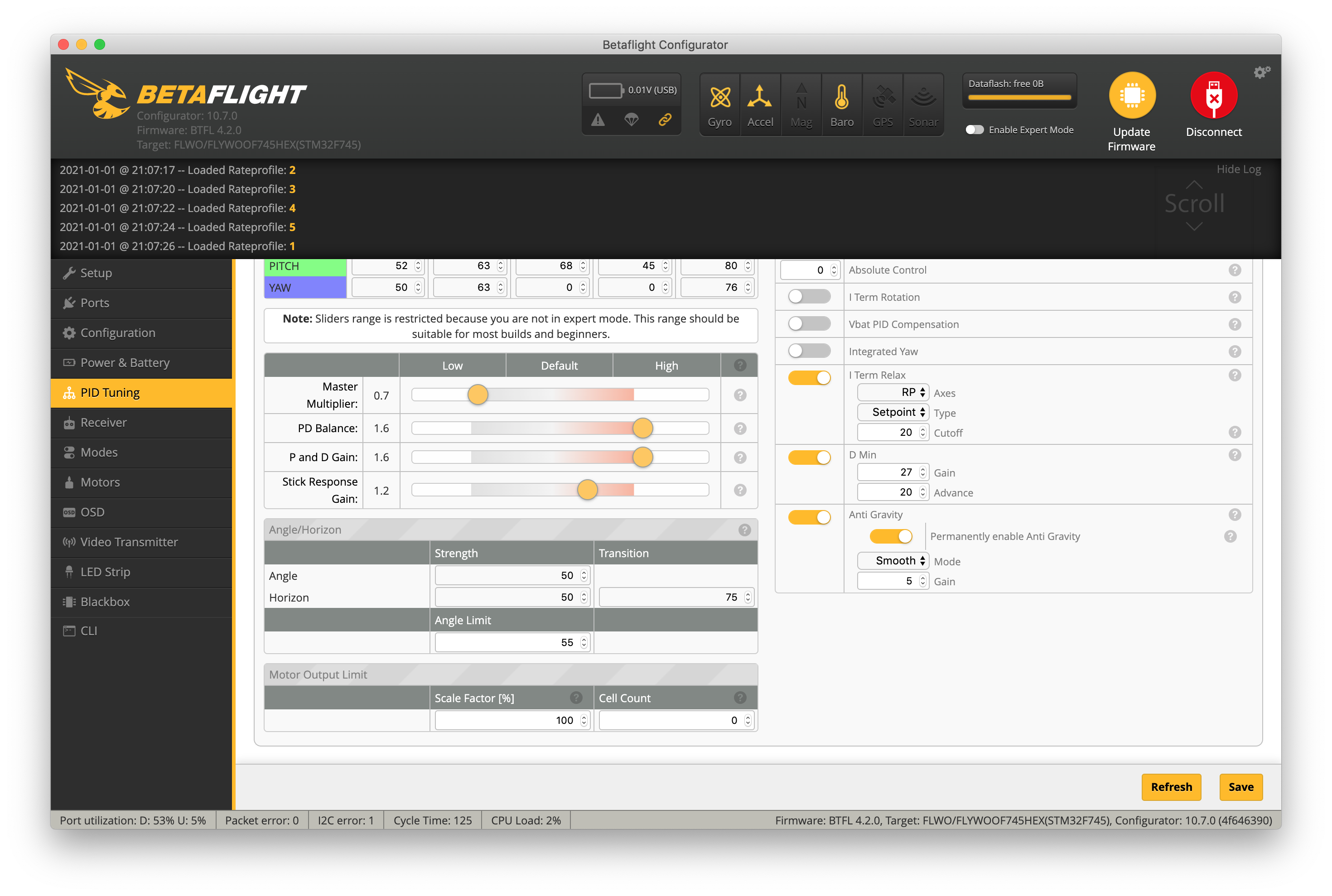The width and height of the screenshot is (1332, 896).
Task: Click the help icon beside Scale Factor
Action: (576, 698)
